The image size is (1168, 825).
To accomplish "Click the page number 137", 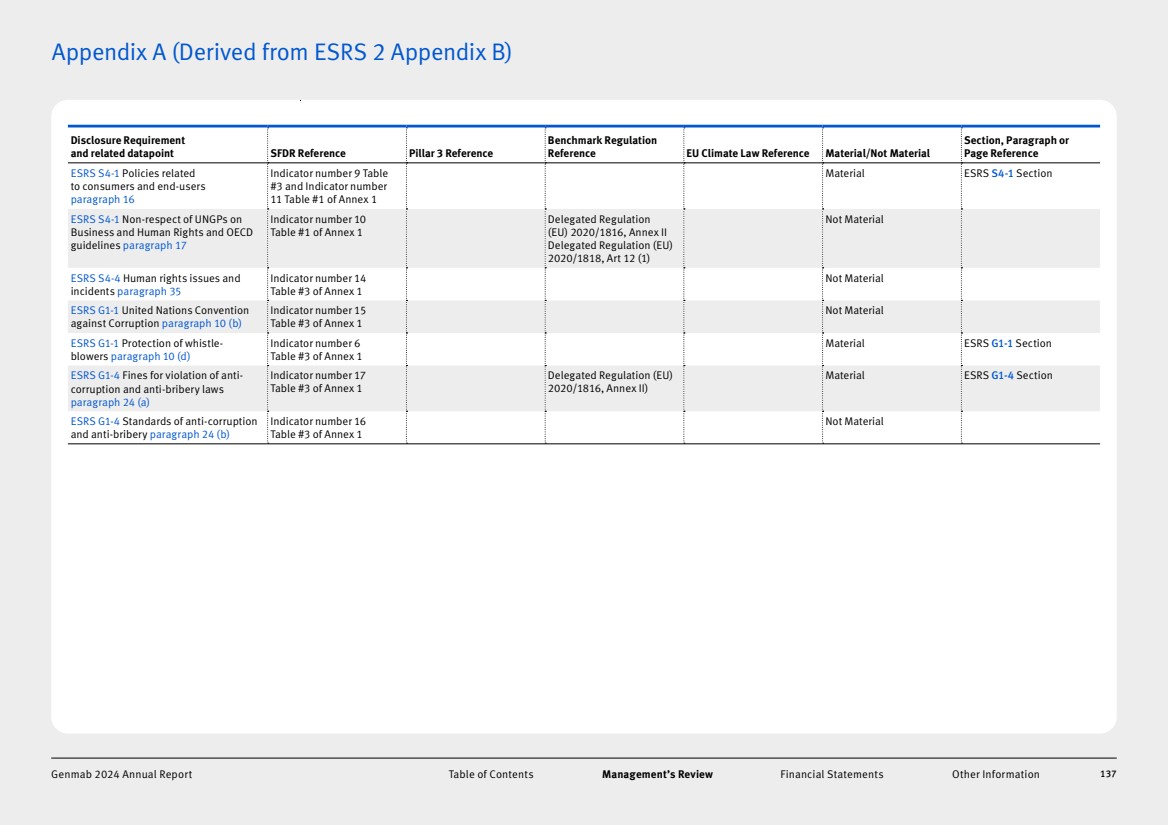I will tap(1107, 775).
